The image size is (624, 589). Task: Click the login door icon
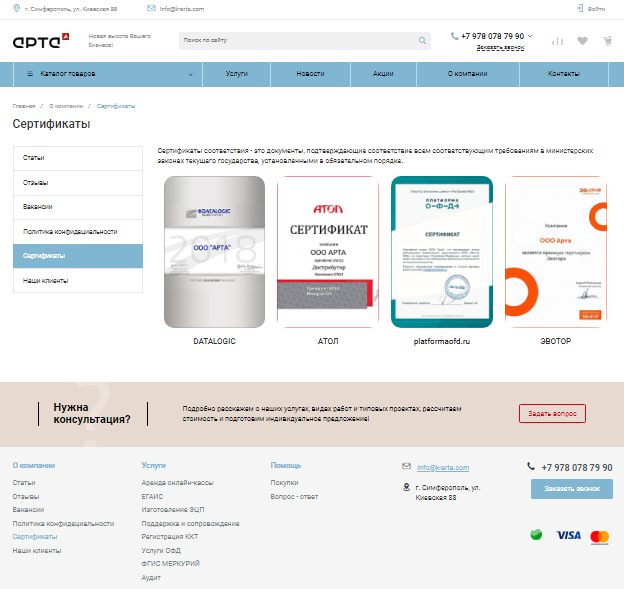(x=580, y=8)
